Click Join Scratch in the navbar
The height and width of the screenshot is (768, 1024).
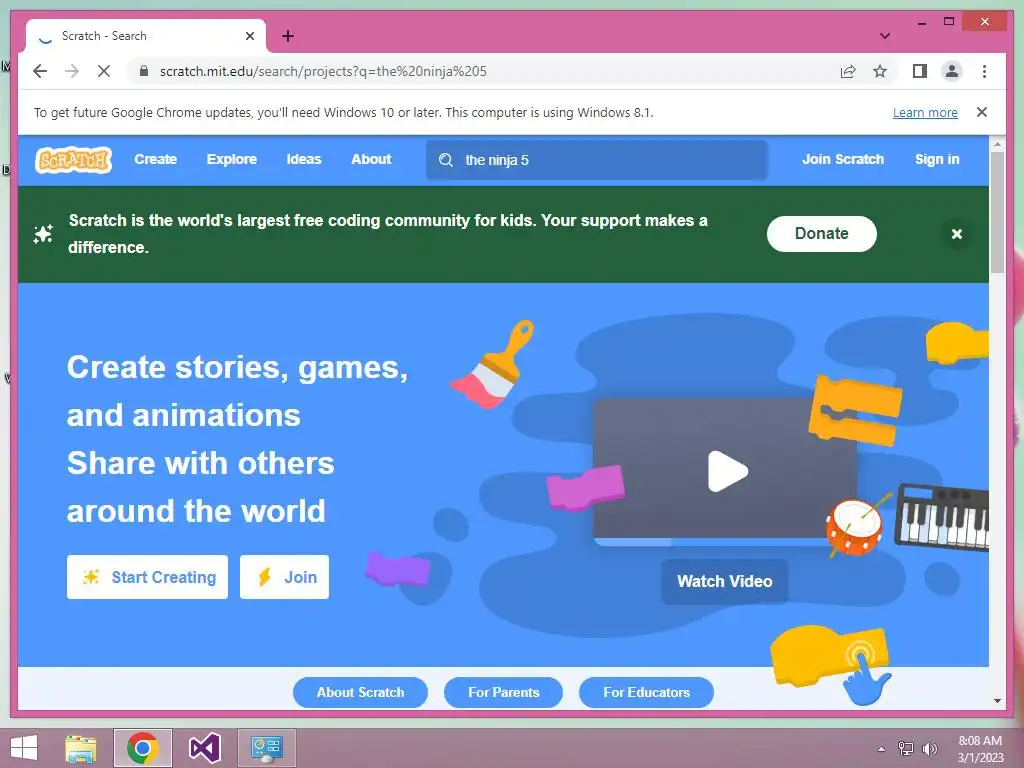842,159
